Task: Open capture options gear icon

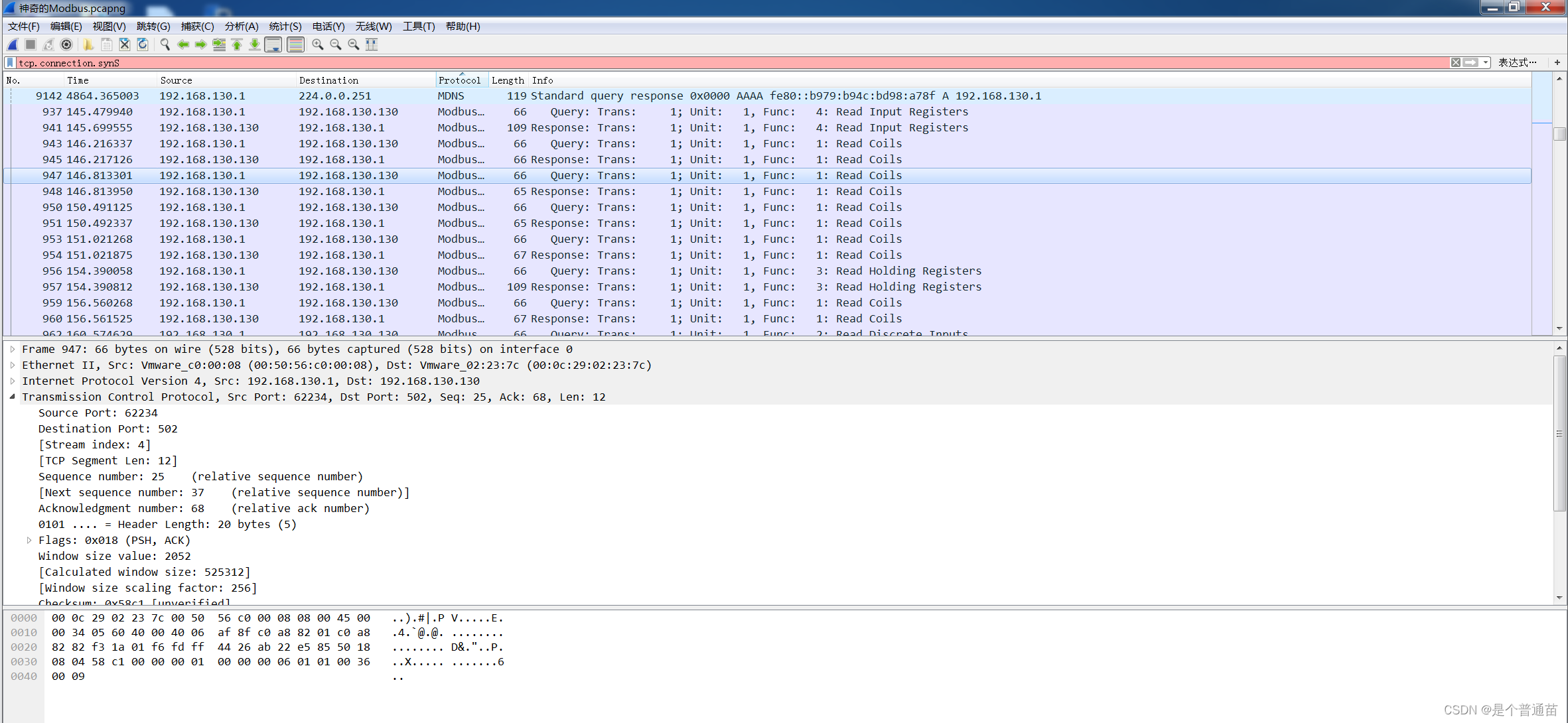Action: (66, 44)
